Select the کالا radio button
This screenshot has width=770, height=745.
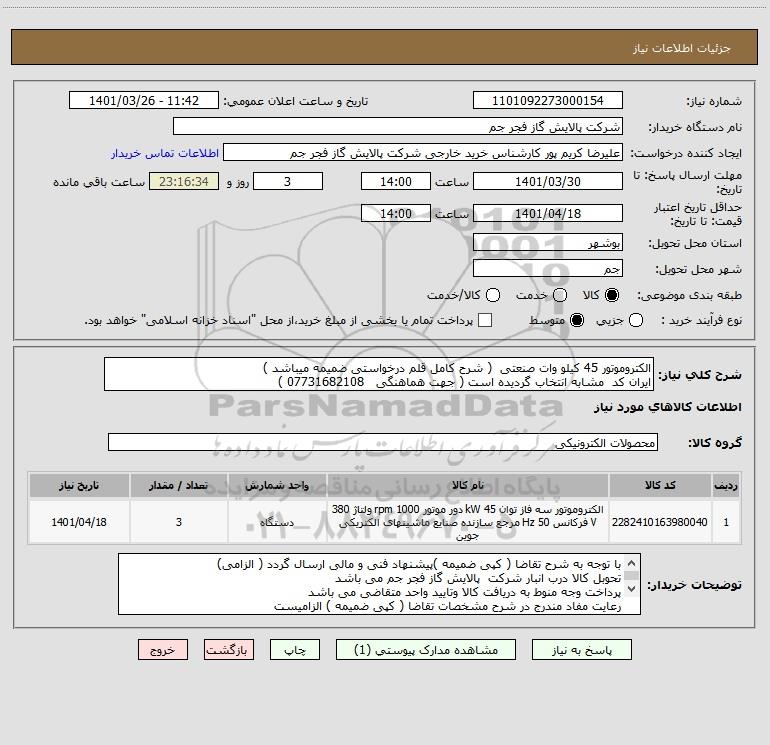click(612, 295)
